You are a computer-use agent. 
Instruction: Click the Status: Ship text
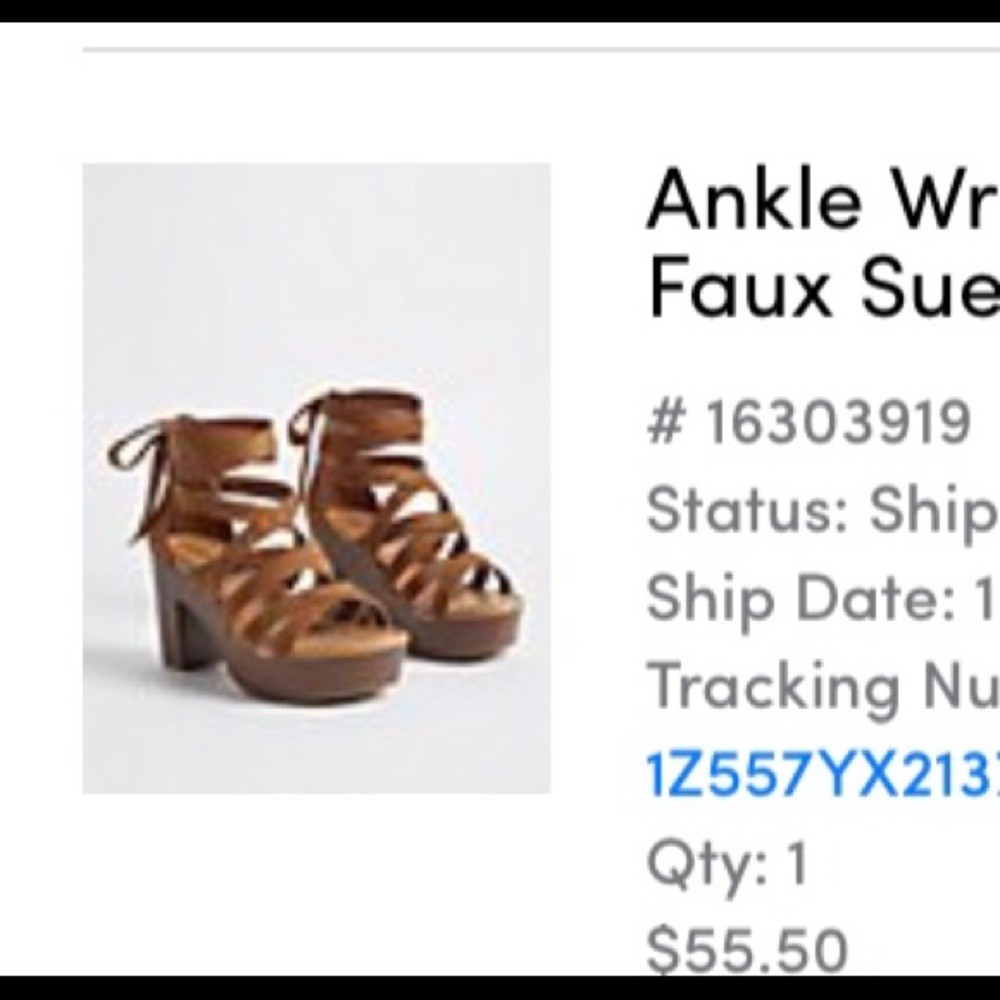(x=822, y=510)
